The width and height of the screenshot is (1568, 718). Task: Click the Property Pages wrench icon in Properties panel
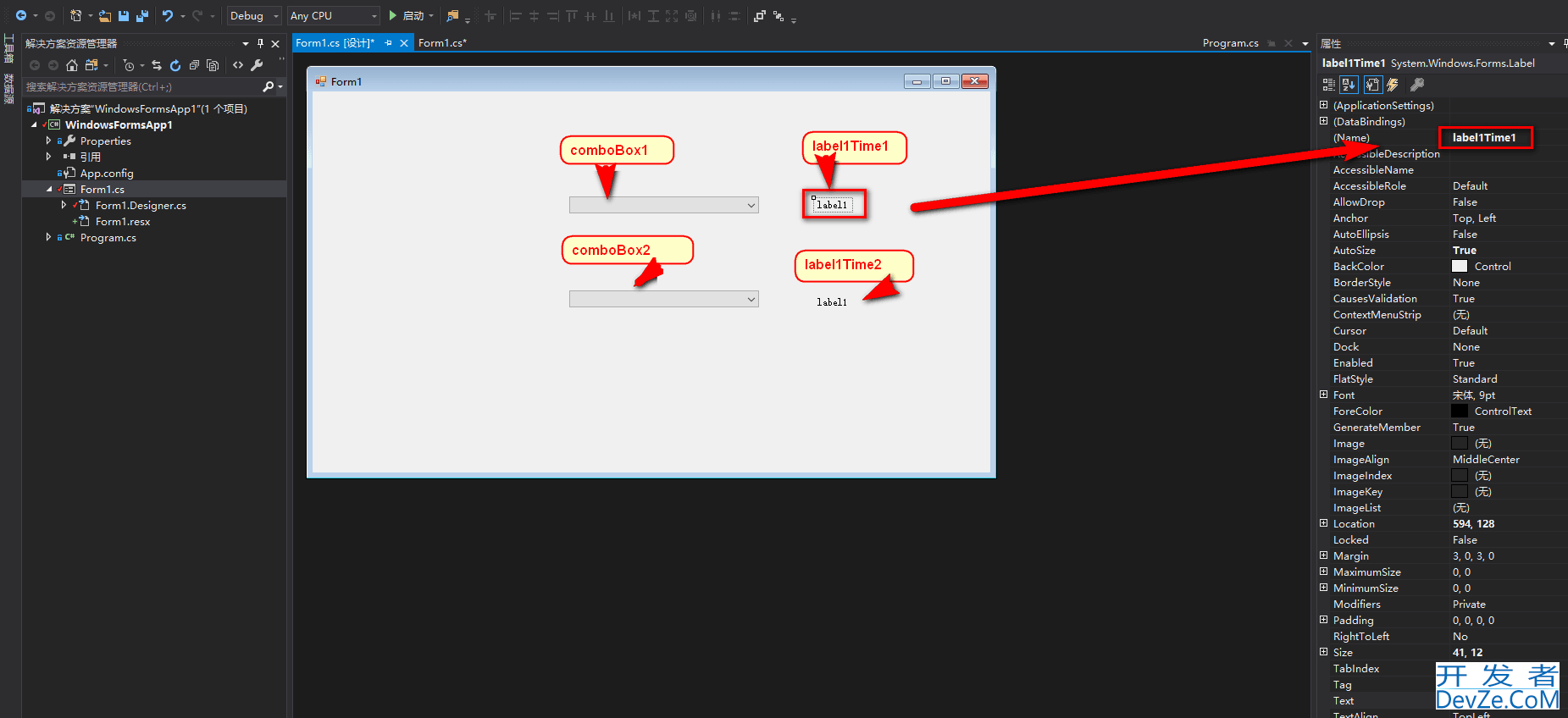tap(1417, 85)
